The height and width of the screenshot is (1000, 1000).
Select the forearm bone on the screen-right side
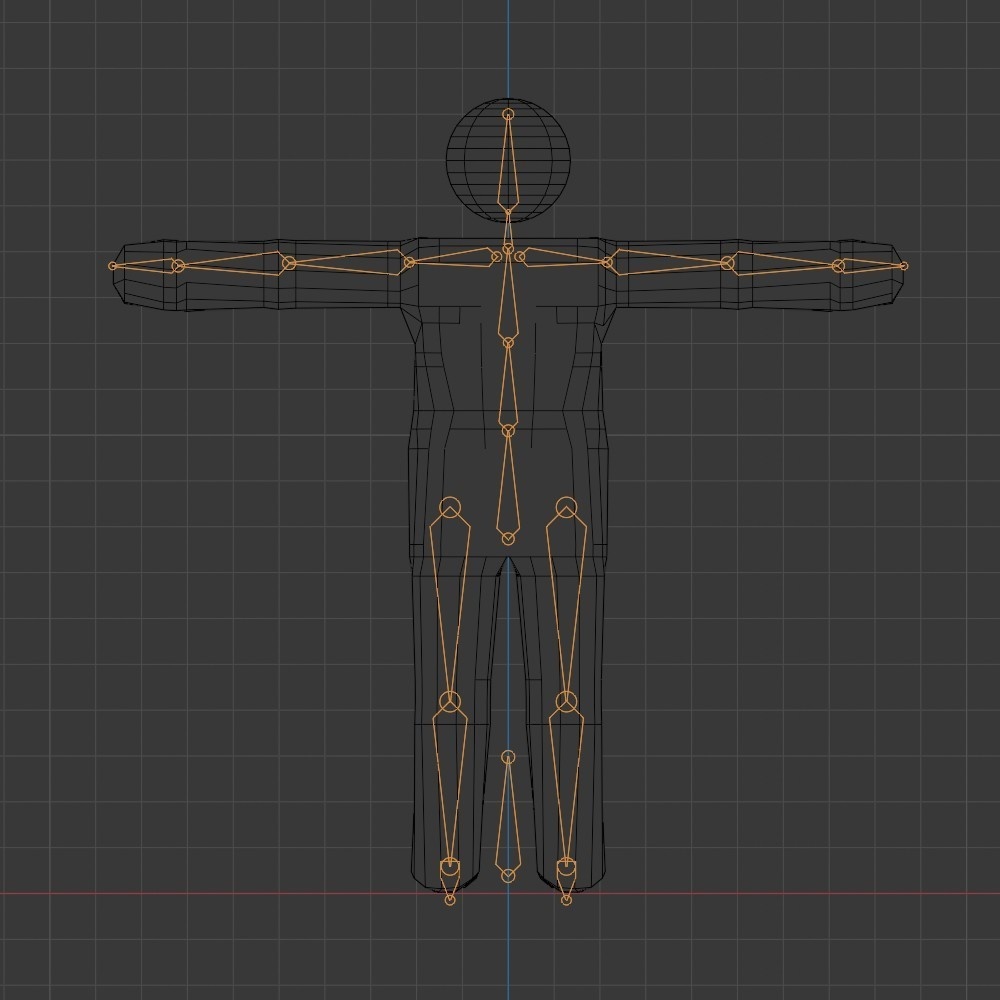coord(784,263)
